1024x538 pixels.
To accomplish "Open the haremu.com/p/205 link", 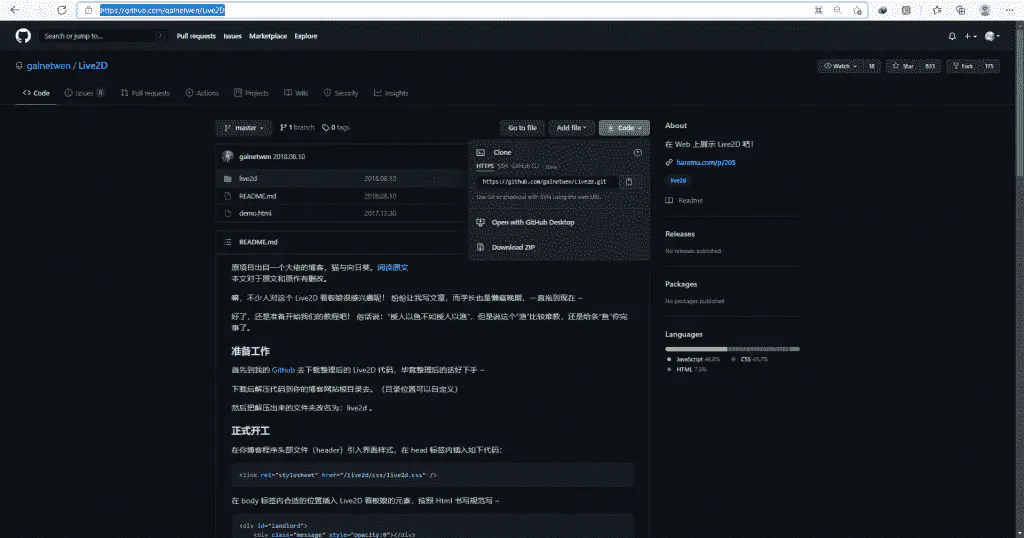I will click(706, 163).
